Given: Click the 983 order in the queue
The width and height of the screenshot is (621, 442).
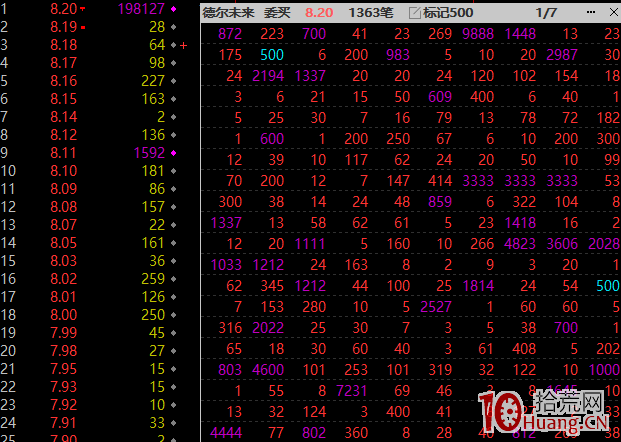Looking at the screenshot, I should 398,55.
